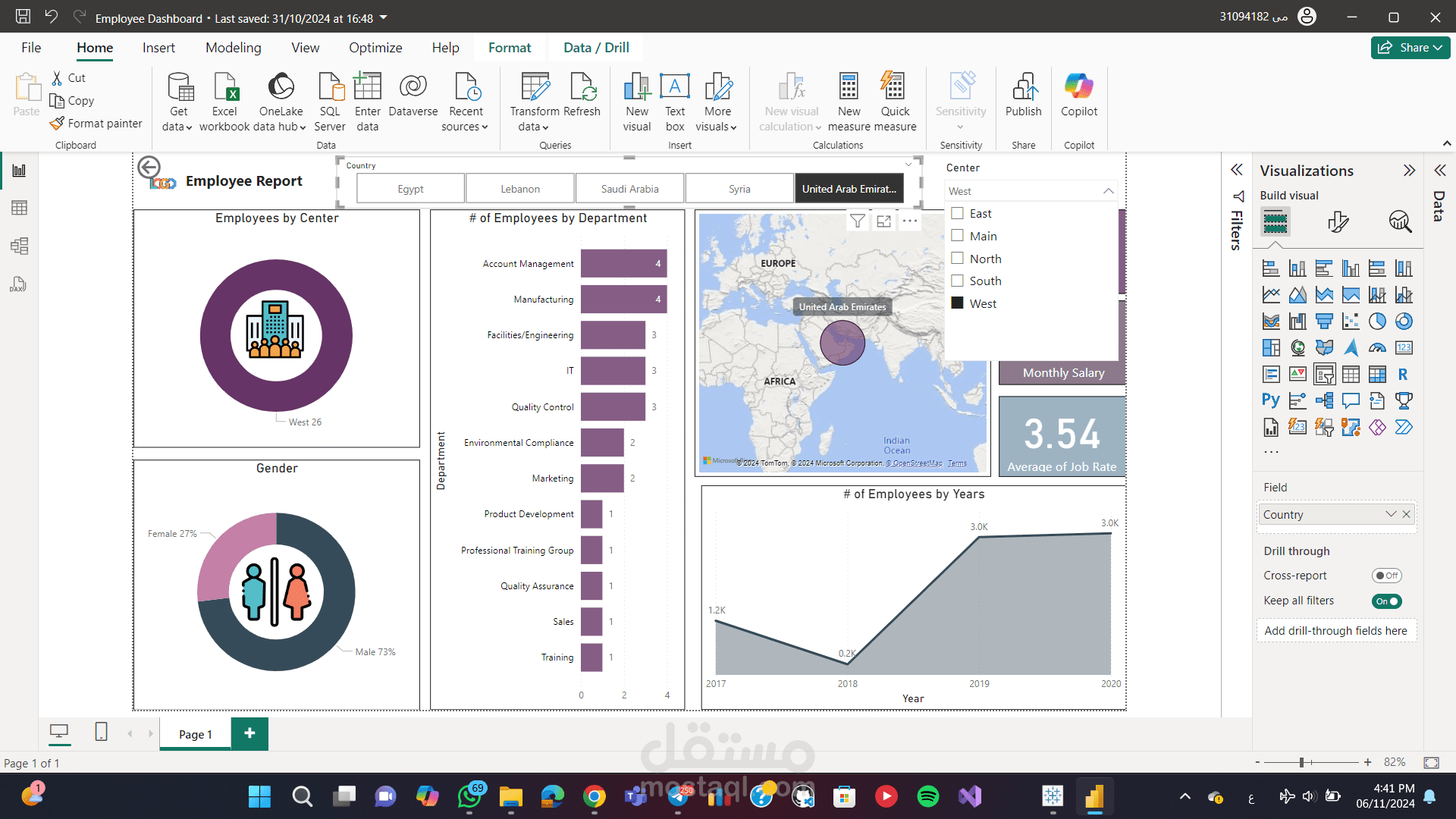
Task: Switch to Table view in left sidebar
Action: click(20, 208)
